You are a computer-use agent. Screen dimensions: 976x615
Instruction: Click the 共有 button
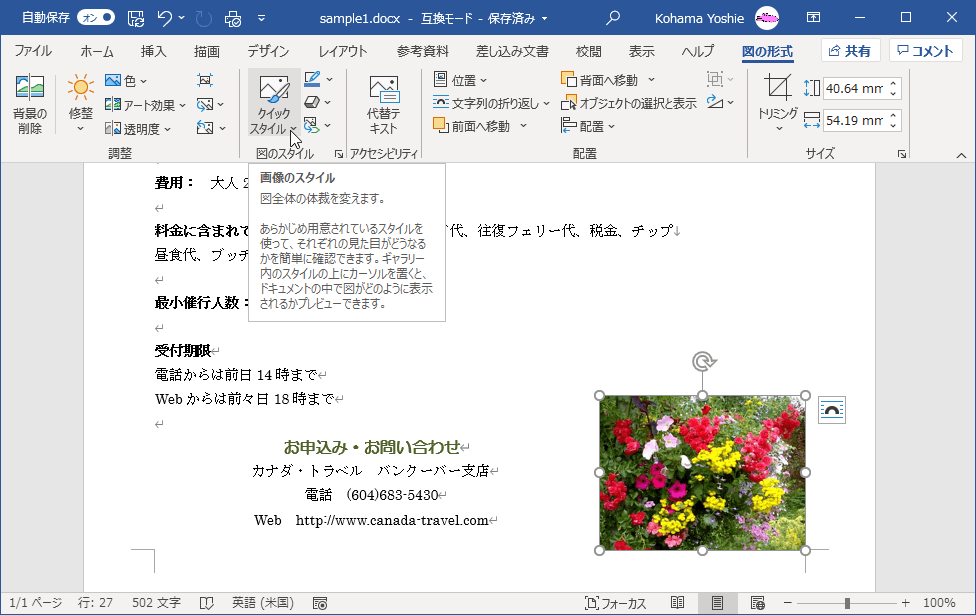coord(850,49)
